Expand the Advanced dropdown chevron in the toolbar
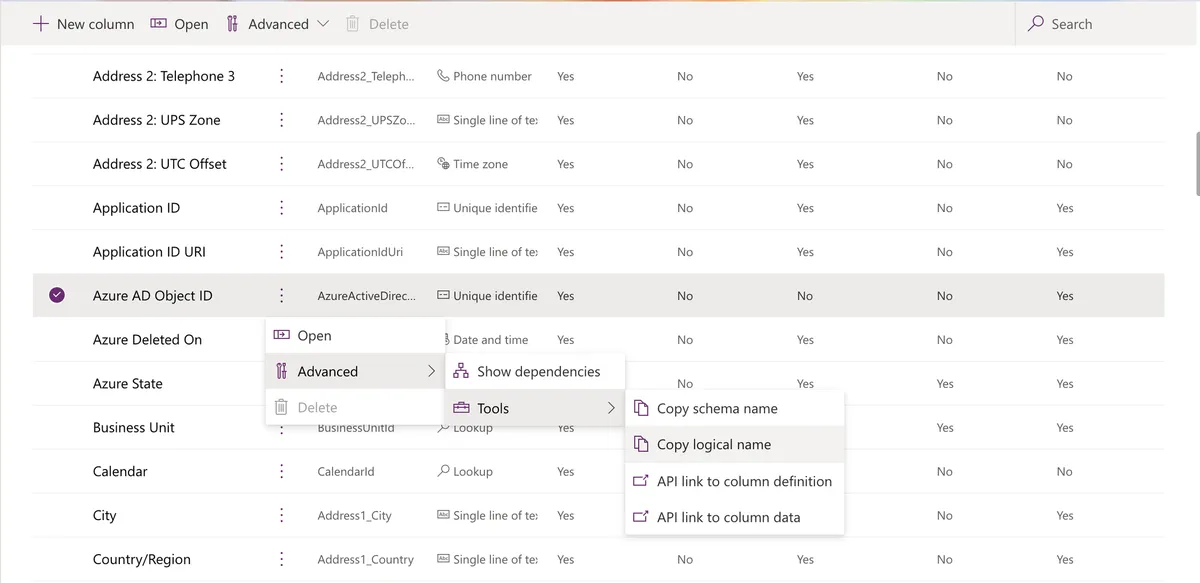1200x583 pixels. pyautogui.click(x=323, y=24)
